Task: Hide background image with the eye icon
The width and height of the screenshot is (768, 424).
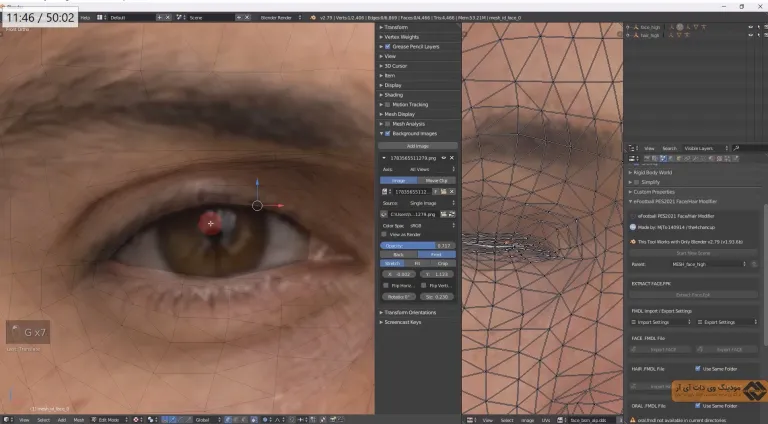Action: (444, 158)
